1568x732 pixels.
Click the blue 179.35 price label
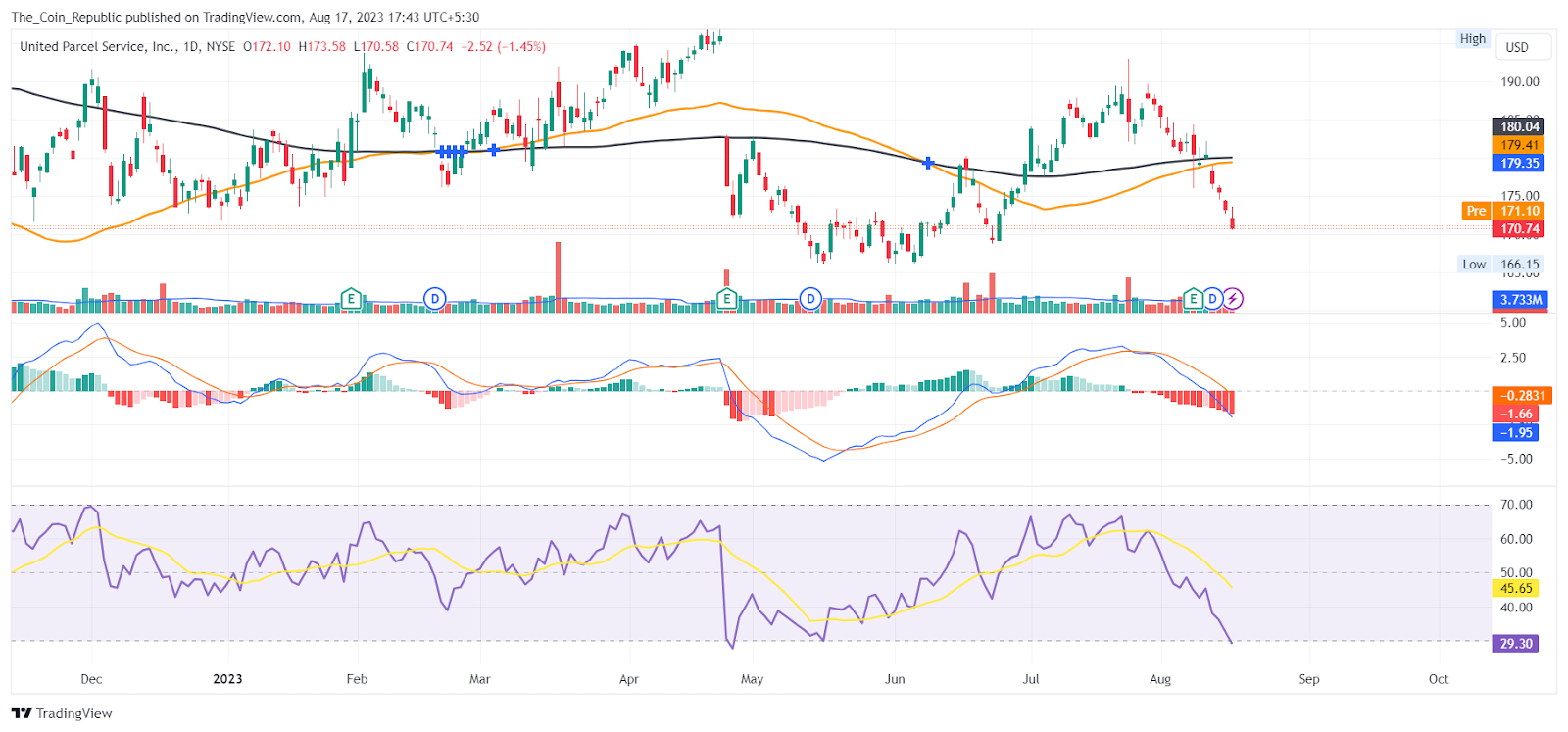1520,164
